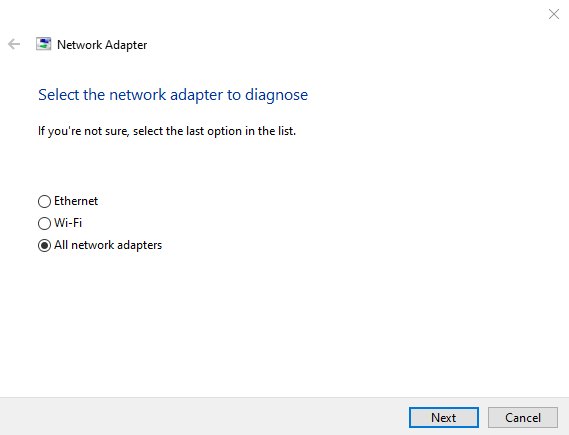Close the troubleshooter with the X icon
The image size is (569, 435).
(554, 14)
